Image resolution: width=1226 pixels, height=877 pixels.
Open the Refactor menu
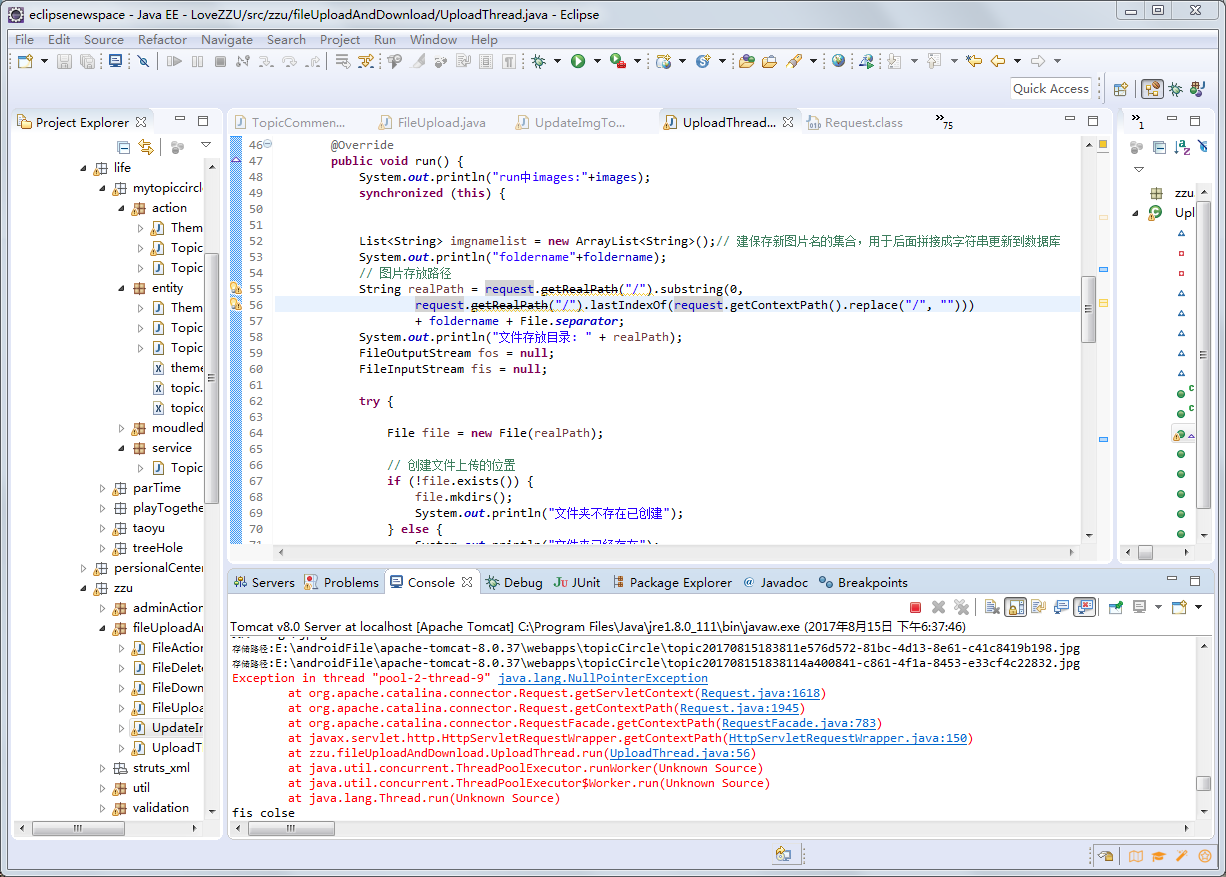[162, 39]
